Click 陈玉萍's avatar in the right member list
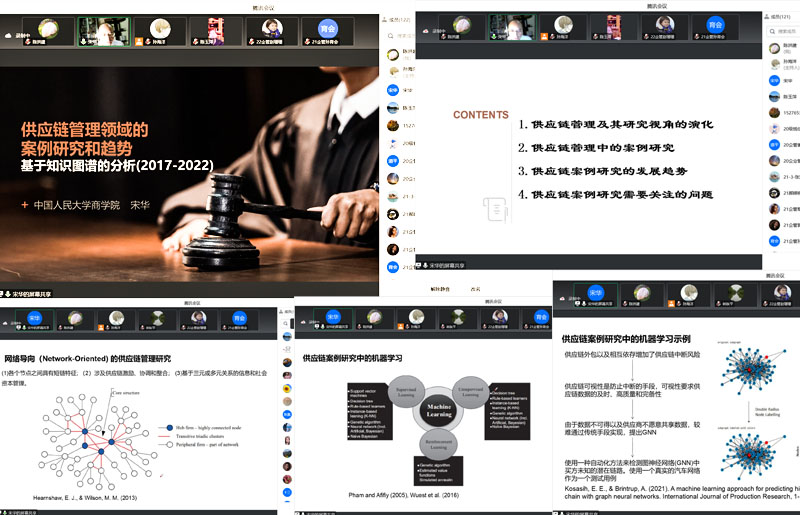800x515 pixels. point(775,96)
